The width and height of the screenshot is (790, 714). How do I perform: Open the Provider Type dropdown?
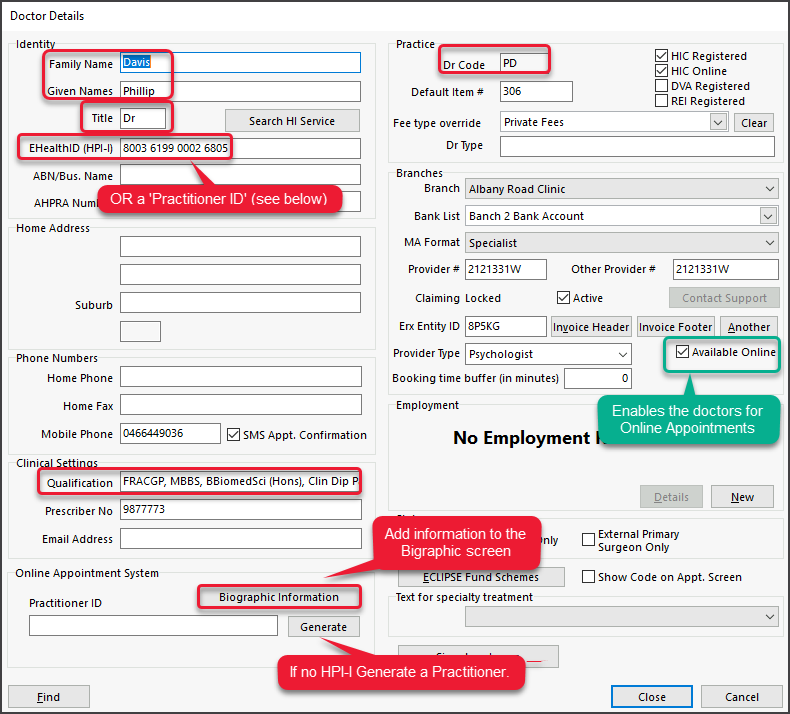pos(623,354)
